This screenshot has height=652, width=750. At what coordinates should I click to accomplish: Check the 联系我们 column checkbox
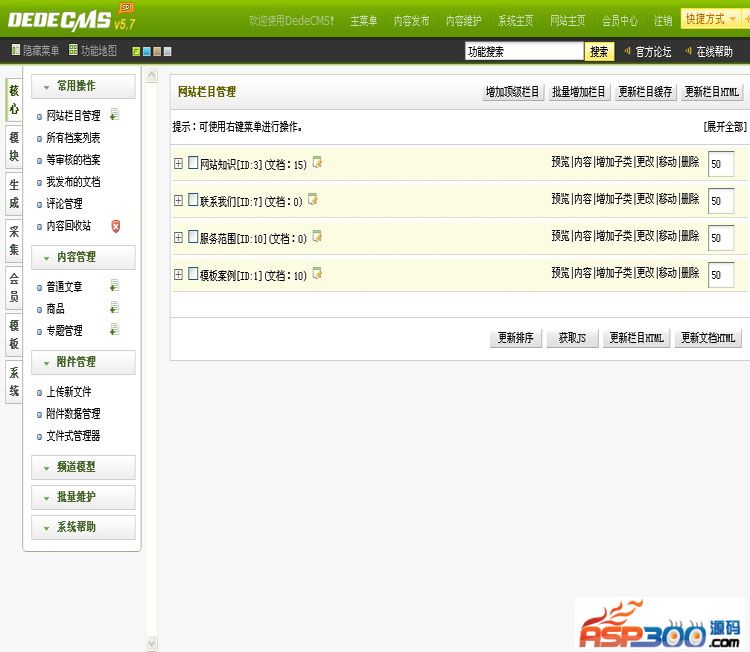[x=193, y=199]
